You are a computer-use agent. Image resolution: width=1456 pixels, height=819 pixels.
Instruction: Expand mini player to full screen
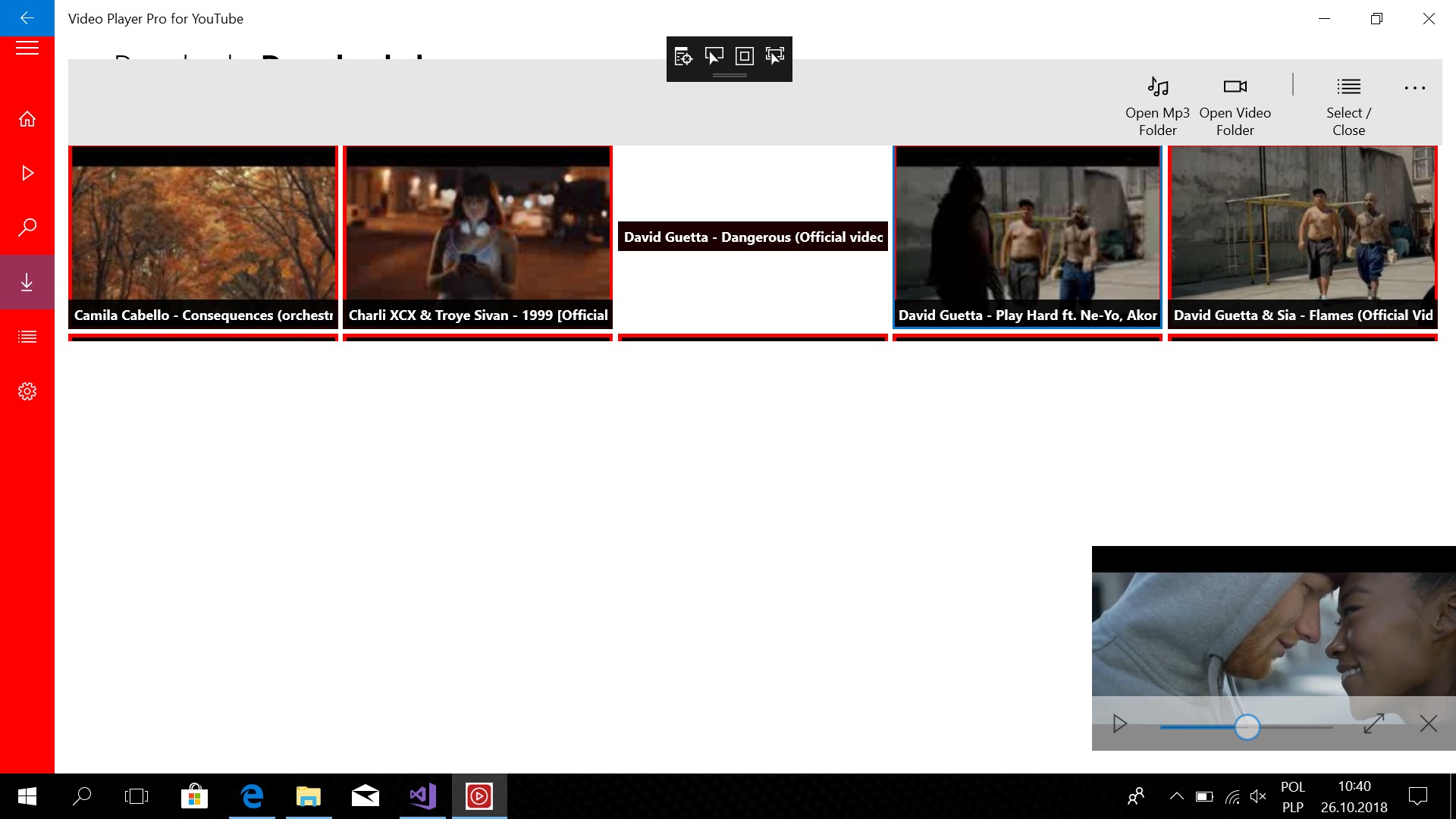click(x=1373, y=723)
